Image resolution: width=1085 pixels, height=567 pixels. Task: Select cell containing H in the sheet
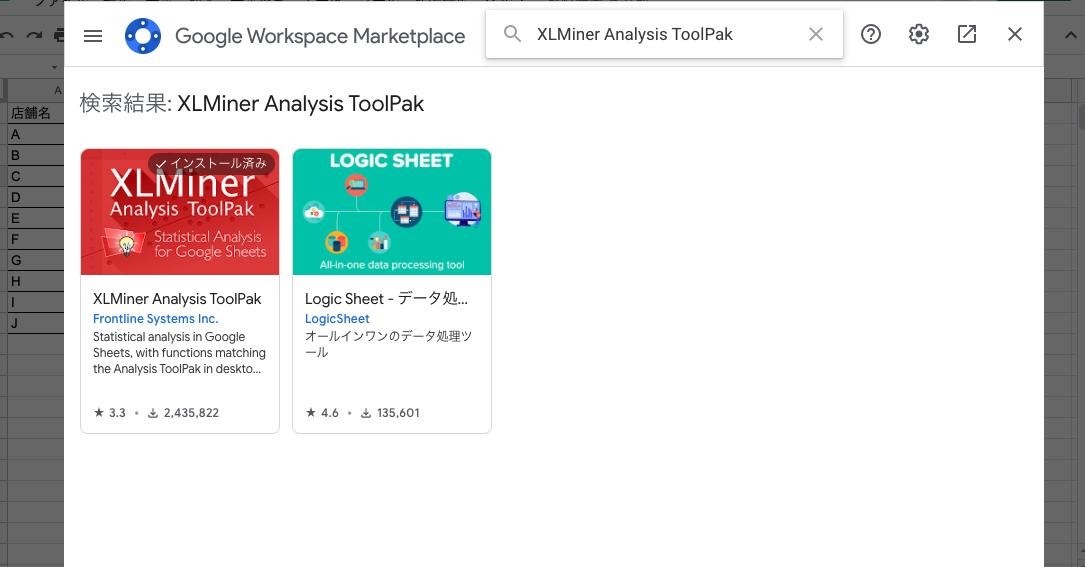click(35, 281)
